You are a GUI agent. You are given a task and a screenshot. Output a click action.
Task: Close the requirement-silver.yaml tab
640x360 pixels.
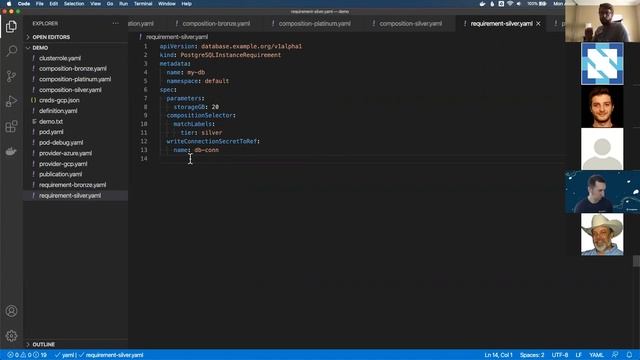pyautogui.click(x=538, y=24)
